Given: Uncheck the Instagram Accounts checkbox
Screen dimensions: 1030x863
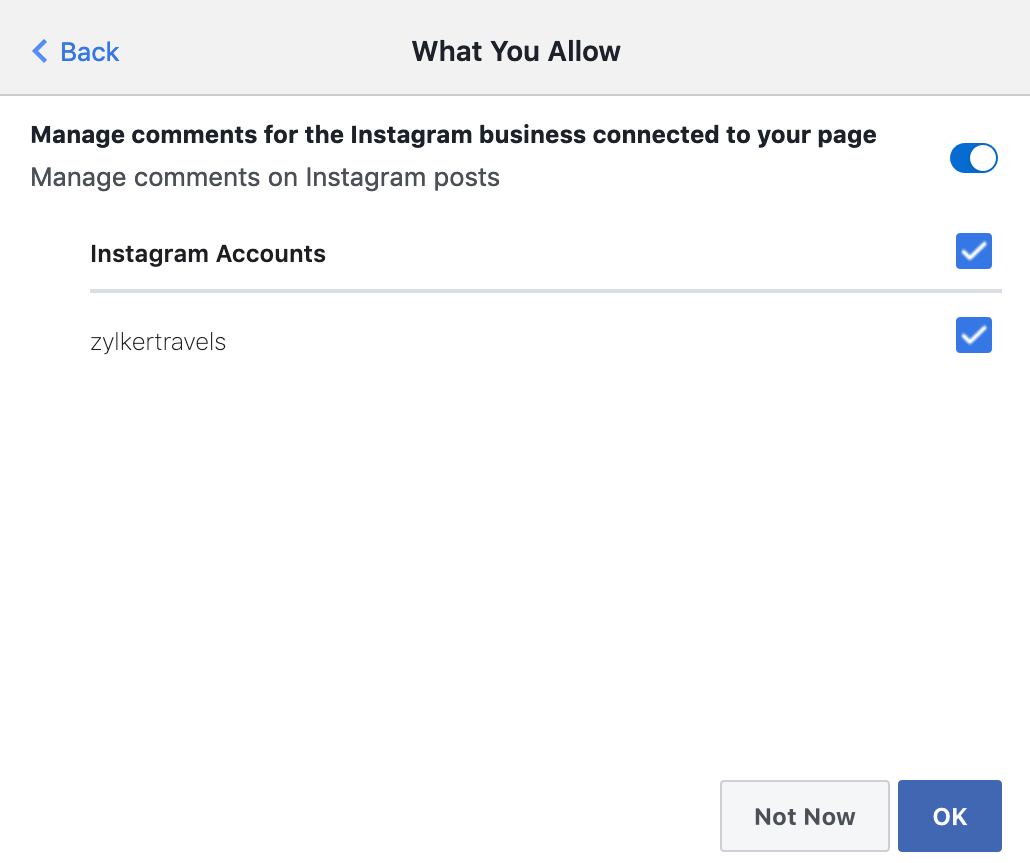Looking at the screenshot, I should 973,252.
